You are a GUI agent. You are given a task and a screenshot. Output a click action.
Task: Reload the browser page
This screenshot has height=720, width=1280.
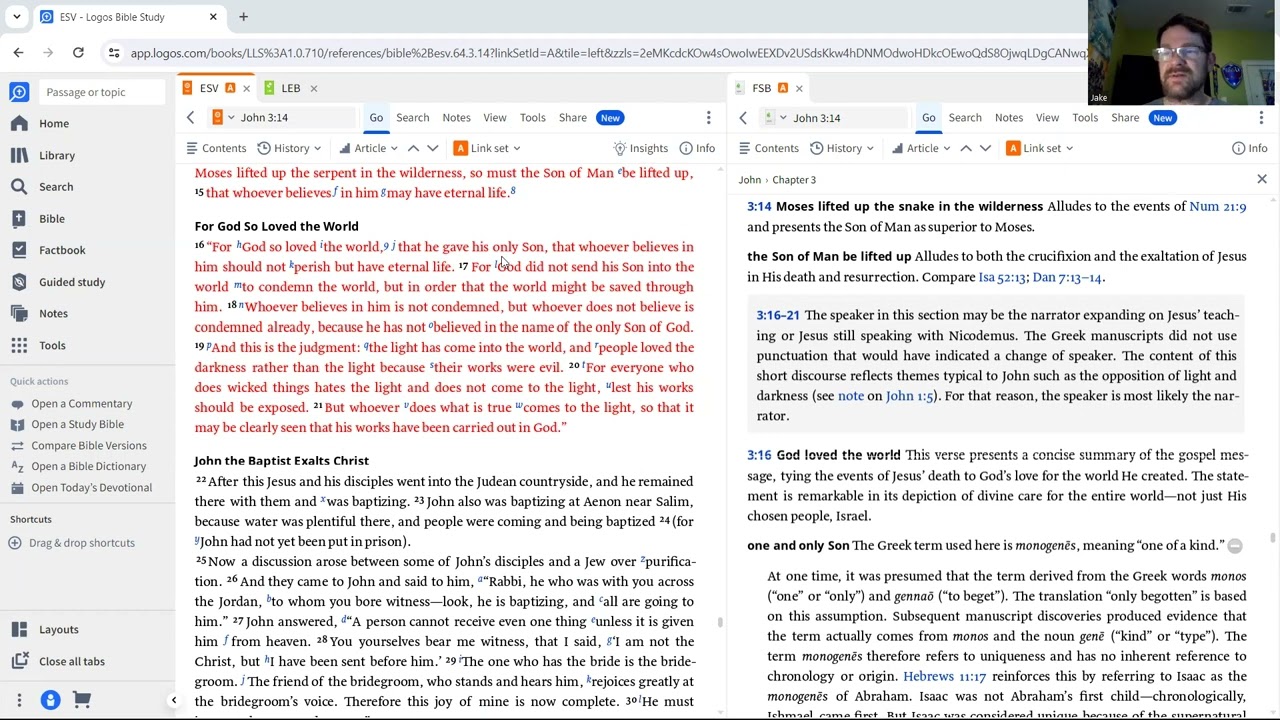[x=78, y=53]
